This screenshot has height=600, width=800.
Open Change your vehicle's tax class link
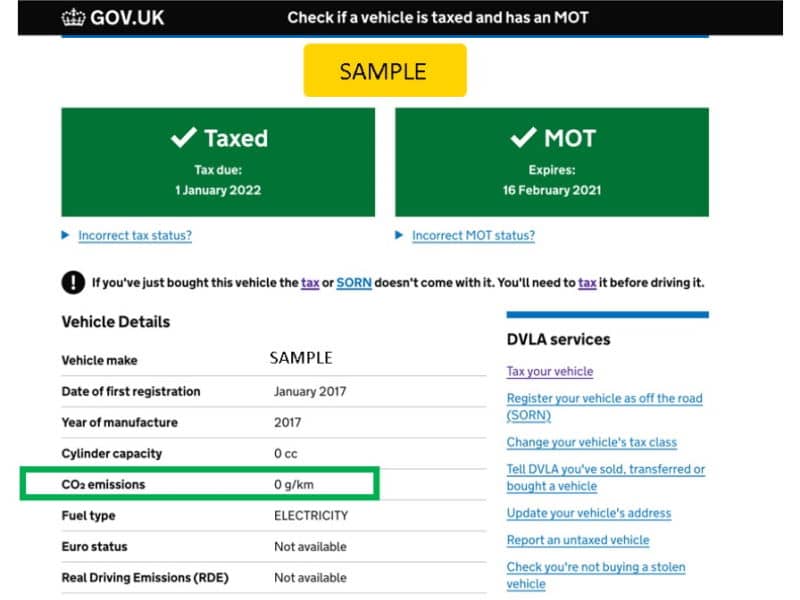tap(592, 442)
